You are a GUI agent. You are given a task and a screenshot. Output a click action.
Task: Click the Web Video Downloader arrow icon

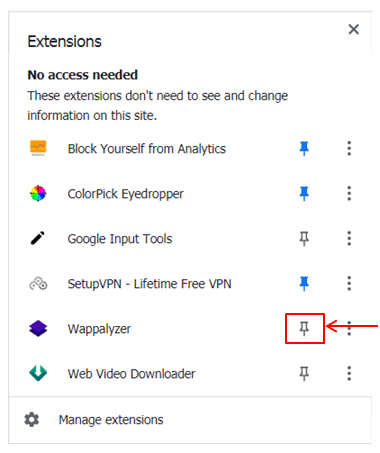[x=38, y=373]
